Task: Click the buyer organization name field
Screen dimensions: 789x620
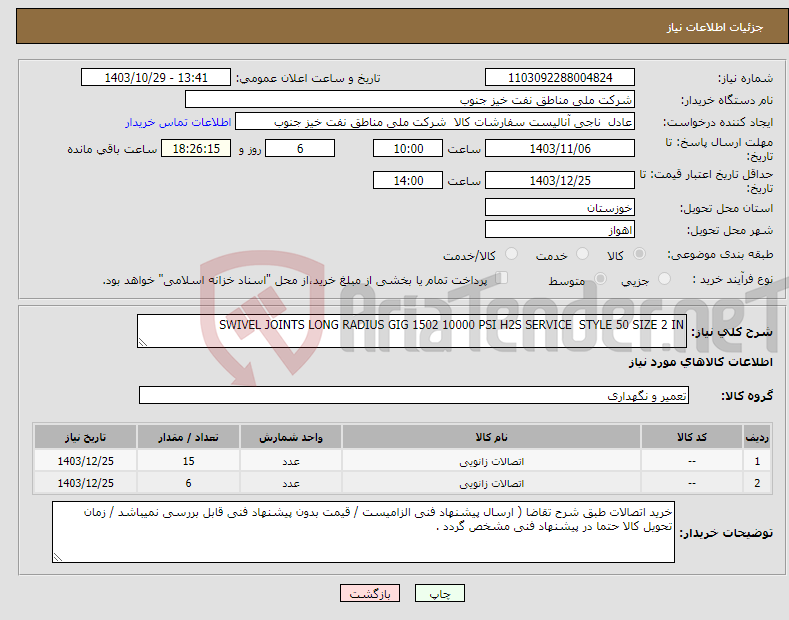Action: point(410,100)
